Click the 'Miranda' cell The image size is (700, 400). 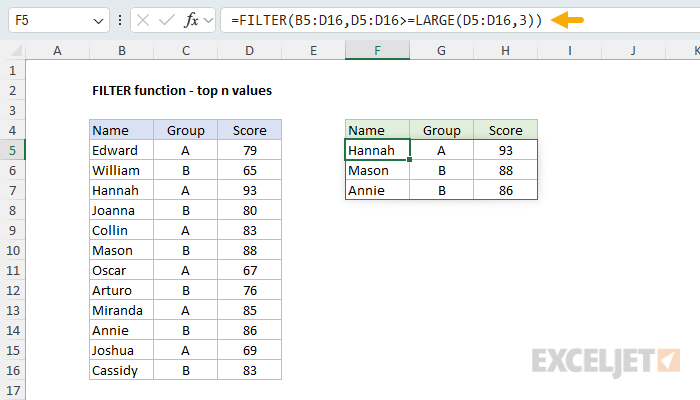[x=121, y=310]
